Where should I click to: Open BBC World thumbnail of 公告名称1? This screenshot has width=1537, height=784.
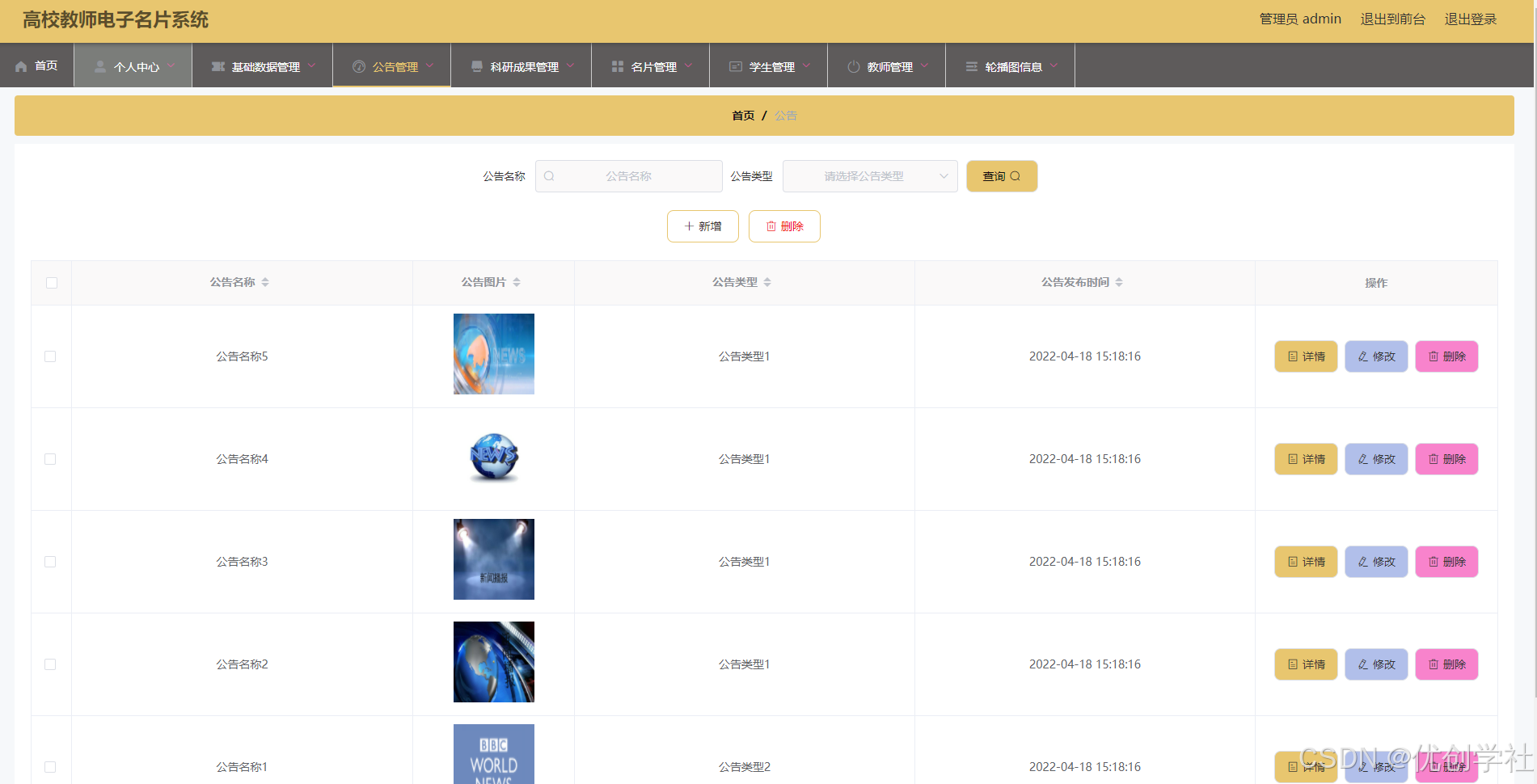point(494,754)
